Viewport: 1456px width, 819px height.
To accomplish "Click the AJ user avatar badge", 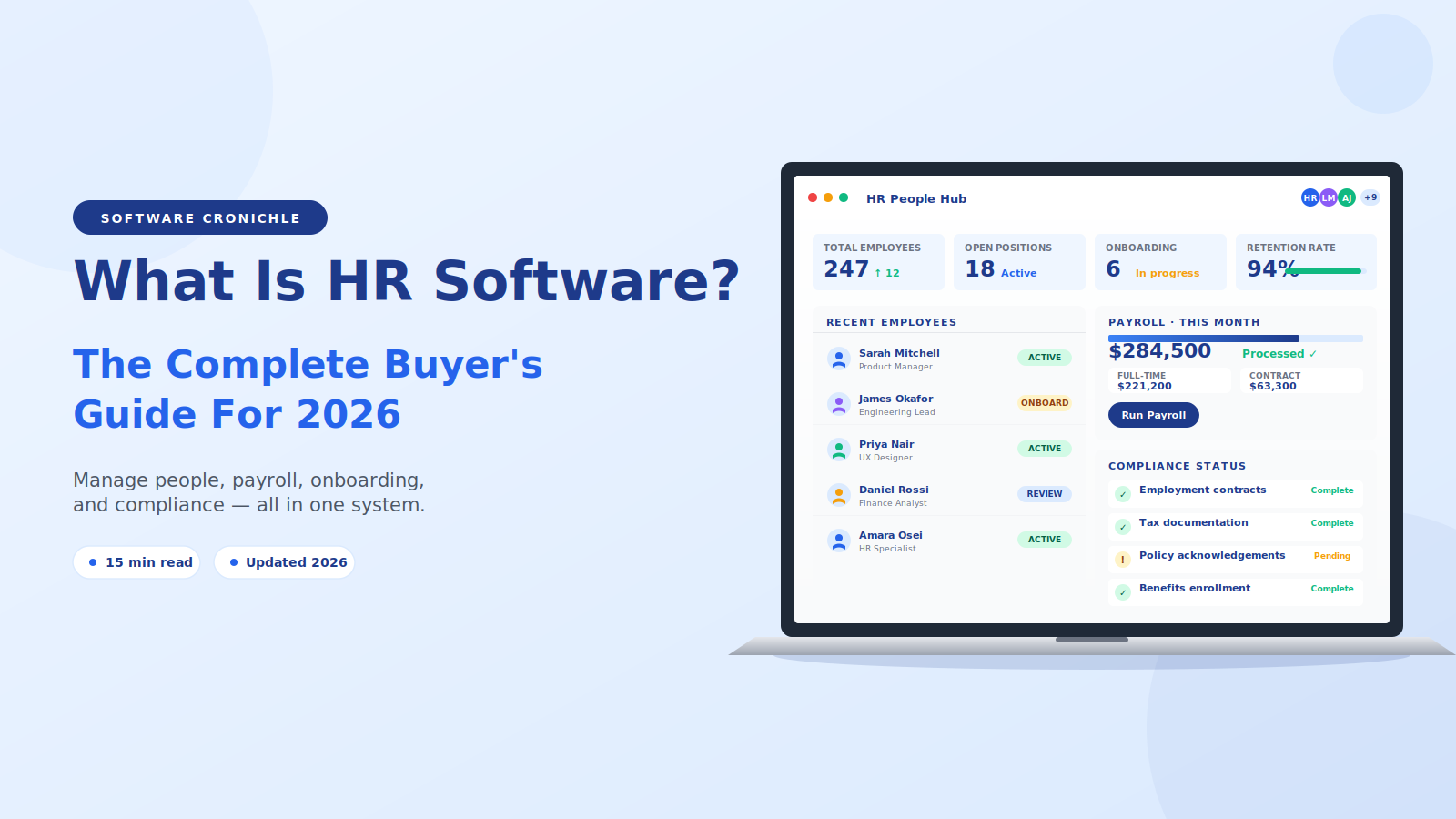I will pos(1347,197).
